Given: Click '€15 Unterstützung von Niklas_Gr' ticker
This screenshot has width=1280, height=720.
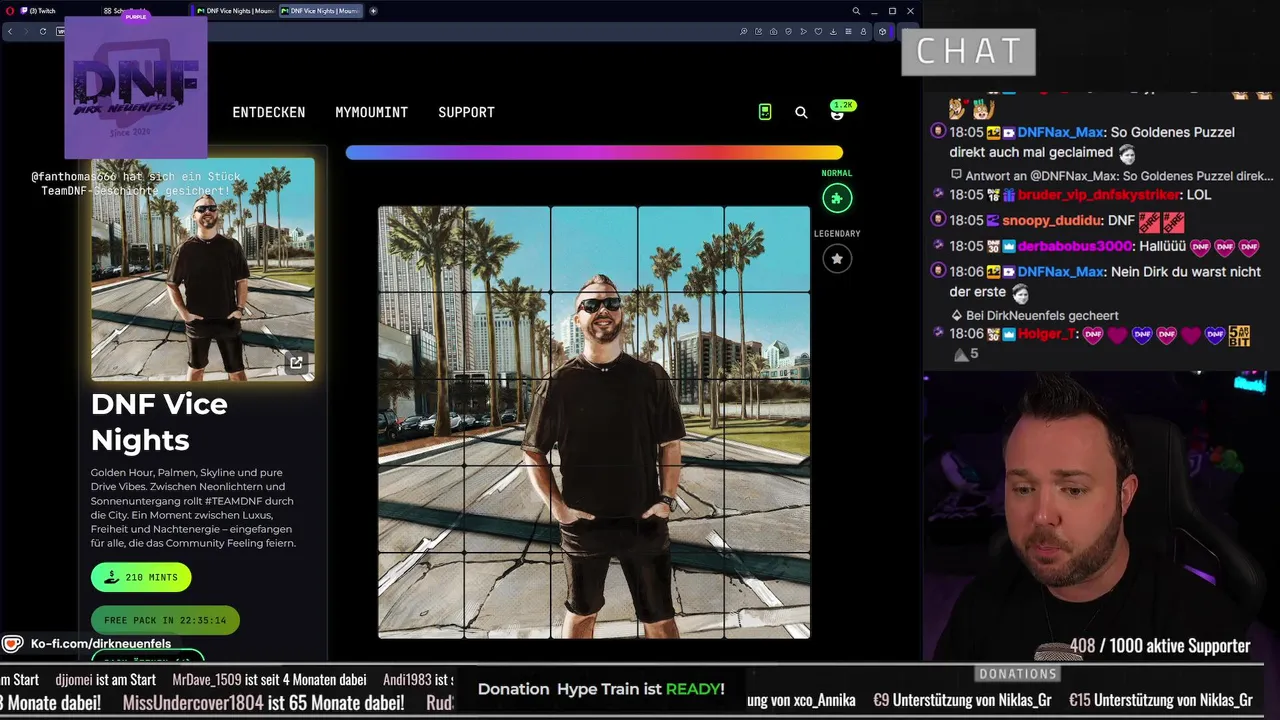Looking at the screenshot, I should (1160, 700).
